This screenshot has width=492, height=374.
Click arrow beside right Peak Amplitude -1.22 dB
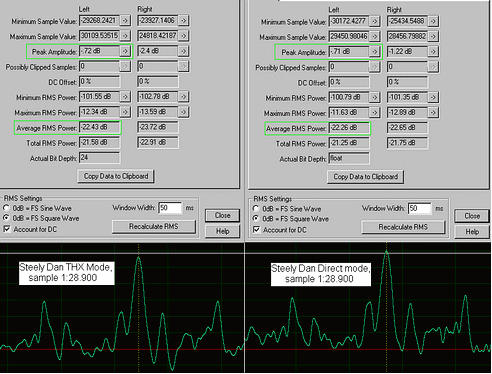pyautogui.click(x=433, y=52)
